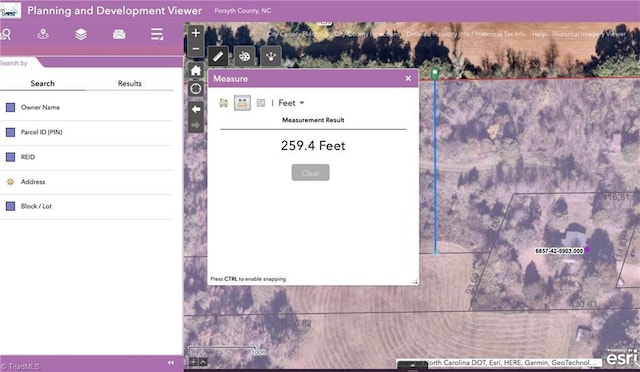Open the search widget magnifier icon
Image resolution: width=640 pixels, height=372 pixels.
[6, 35]
